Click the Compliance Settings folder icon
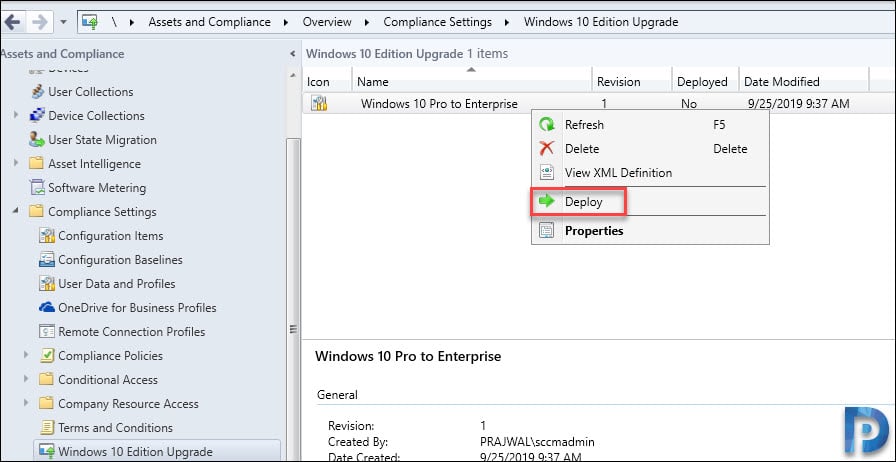Screen dimensions: 896x462 pos(37,212)
